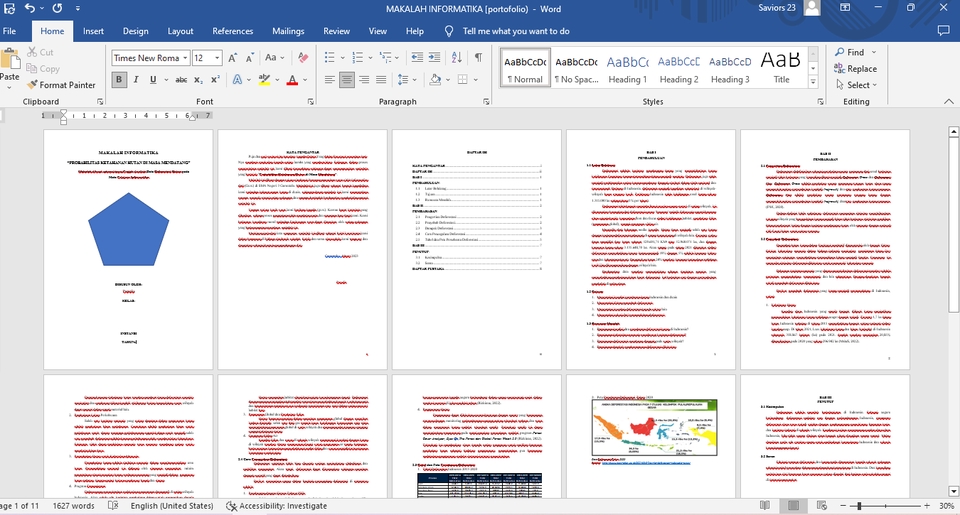Apply the Heading 1 style

point(628,67)
